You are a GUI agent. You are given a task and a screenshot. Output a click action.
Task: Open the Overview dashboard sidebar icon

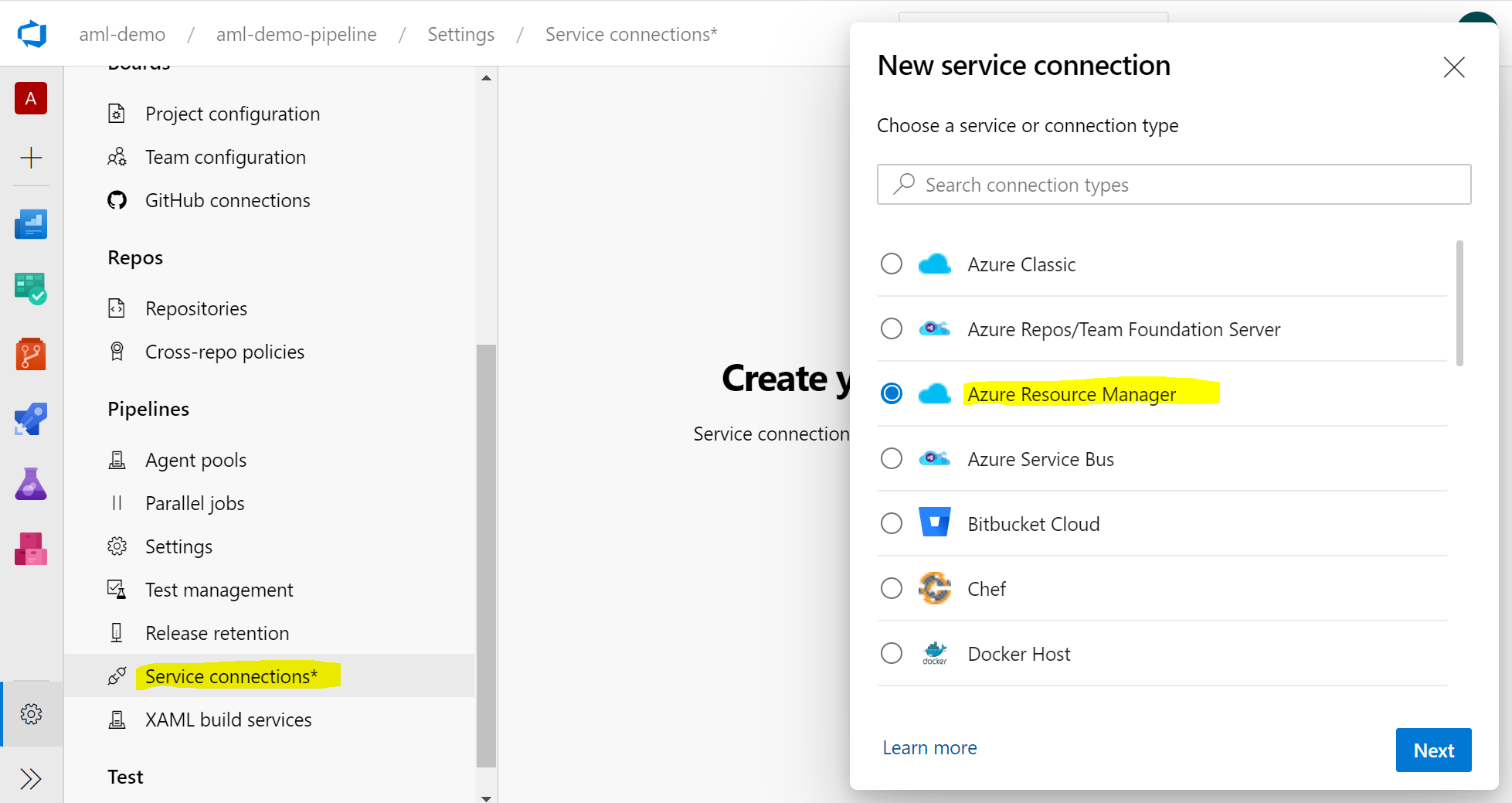point(31,224)
